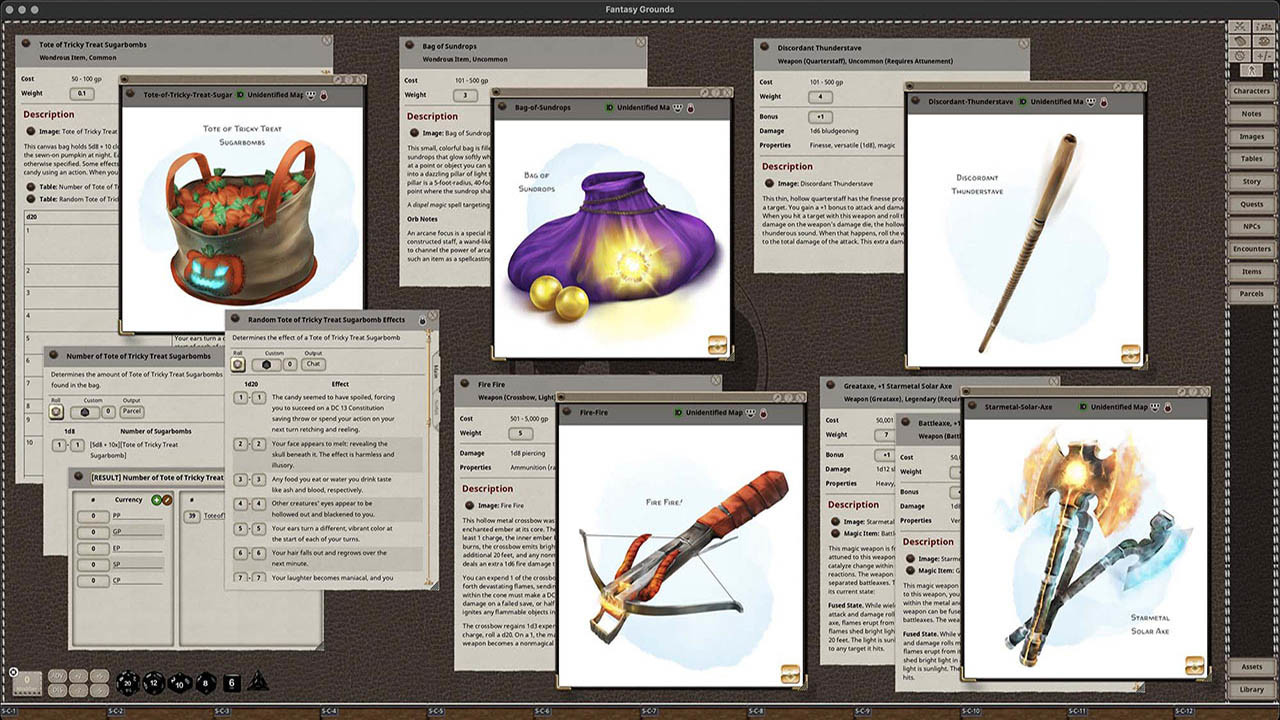Switch to the S-C-7 tab at the bottom
Image resolution: width=1280 pixels, height=720 pixels.
point(648,712)
